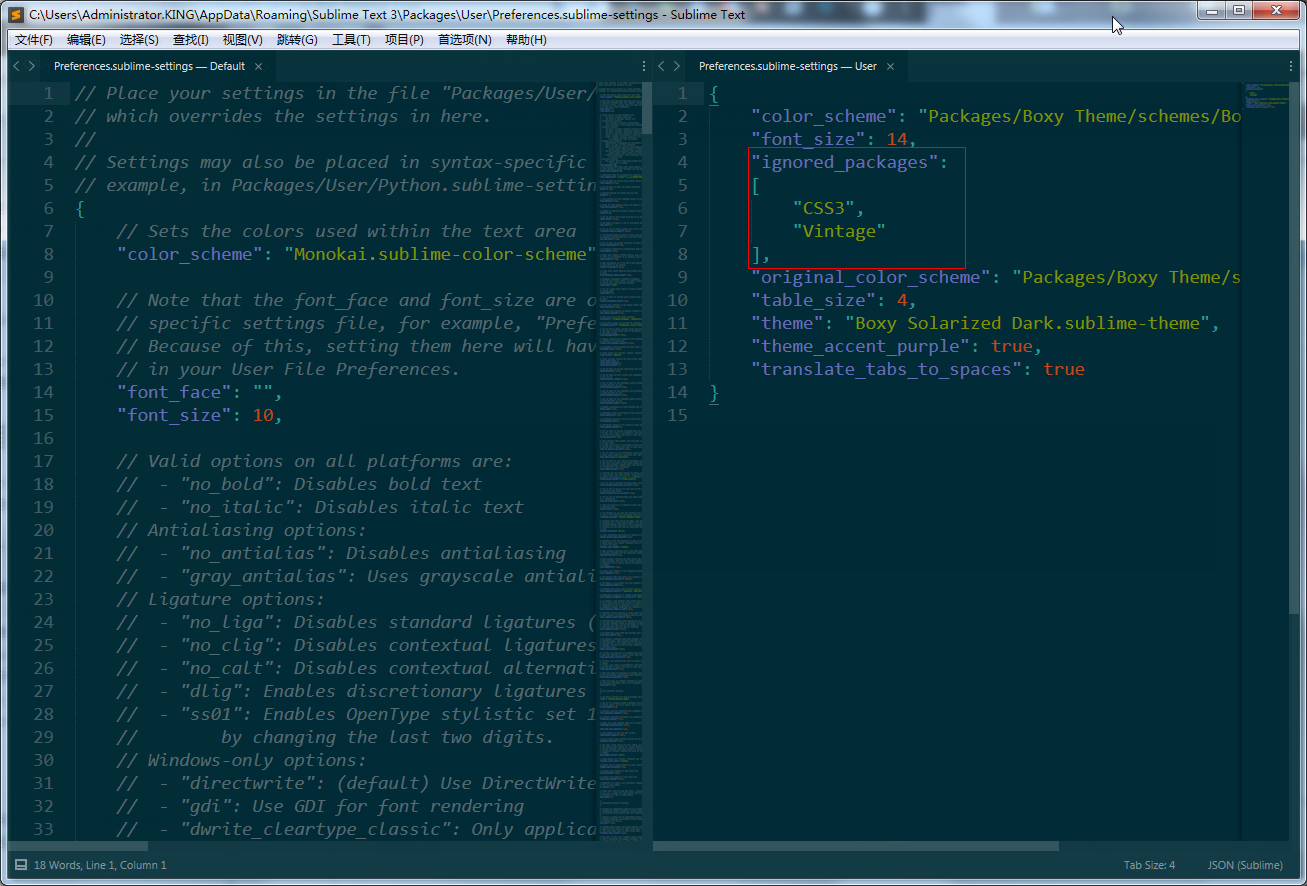Open the 文件(F) menu
Screen dimensions: 1307x886
coord(33,39)
